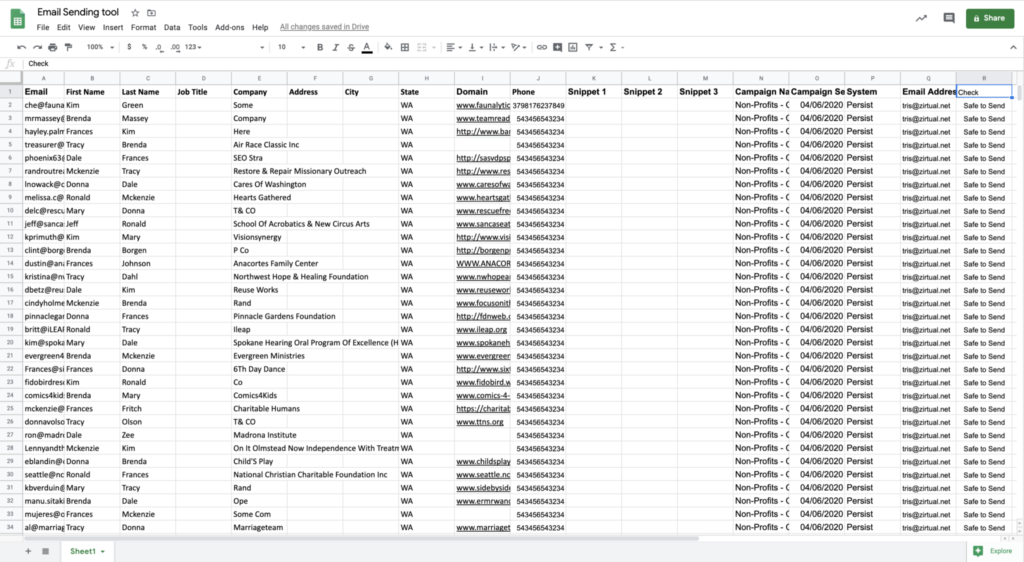Image resolution: width=1024 pixels, height=562 pixels.
Task: Click the merge cells icon
Action: click(422, 47)
